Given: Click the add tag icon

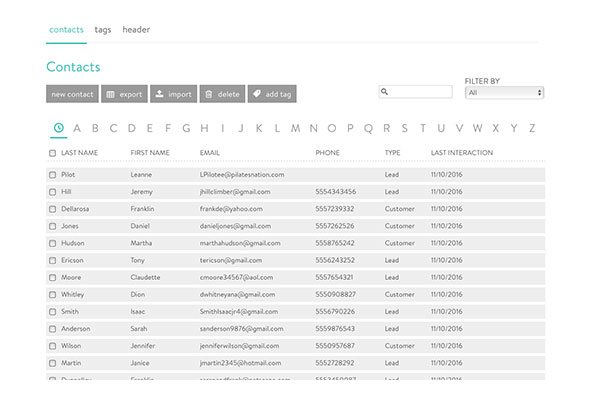Looking at the screenshot, I should pos(257,94).
